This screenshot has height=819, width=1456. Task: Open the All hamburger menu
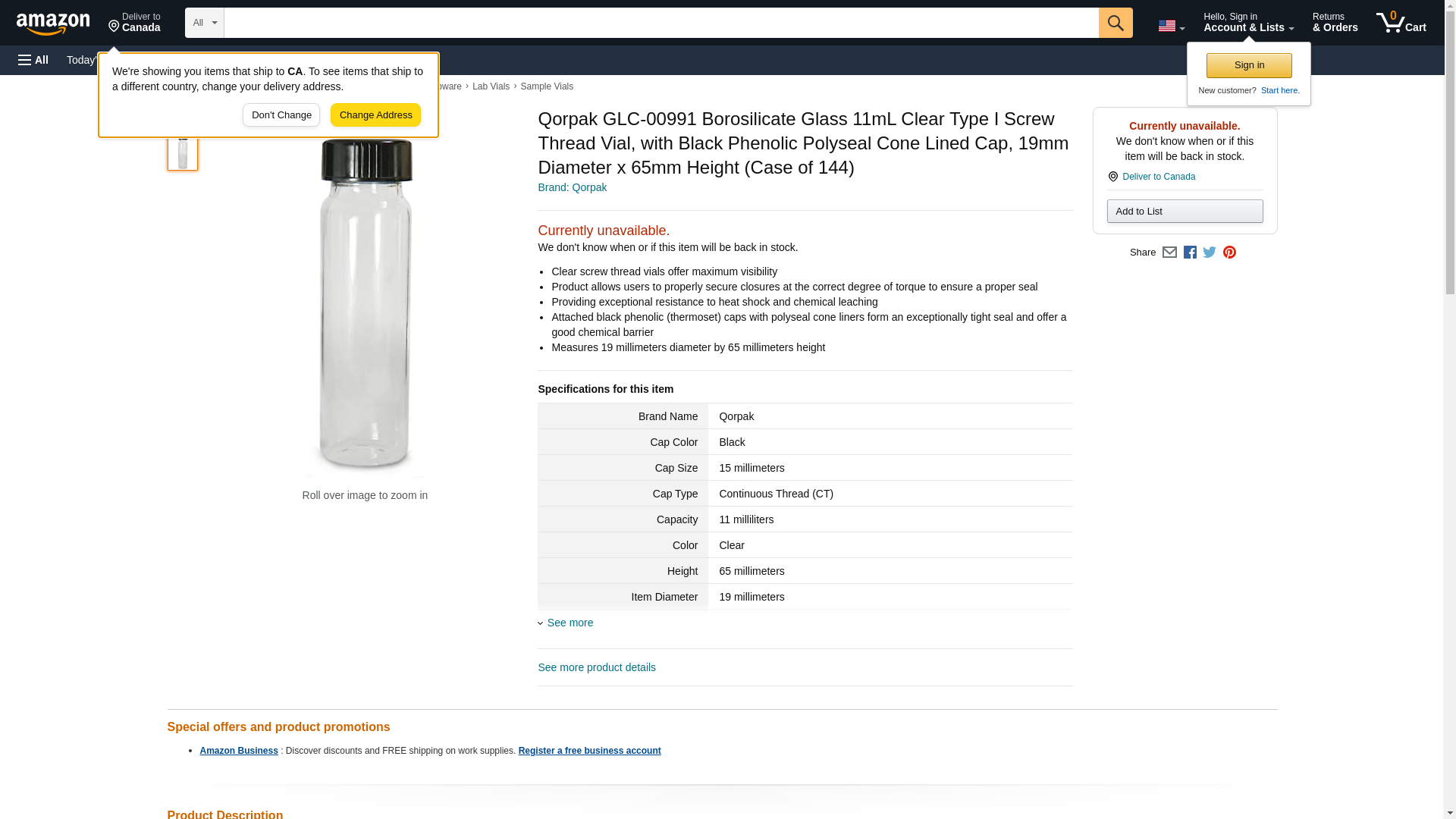pyautogui.click(x=33, y=60)
